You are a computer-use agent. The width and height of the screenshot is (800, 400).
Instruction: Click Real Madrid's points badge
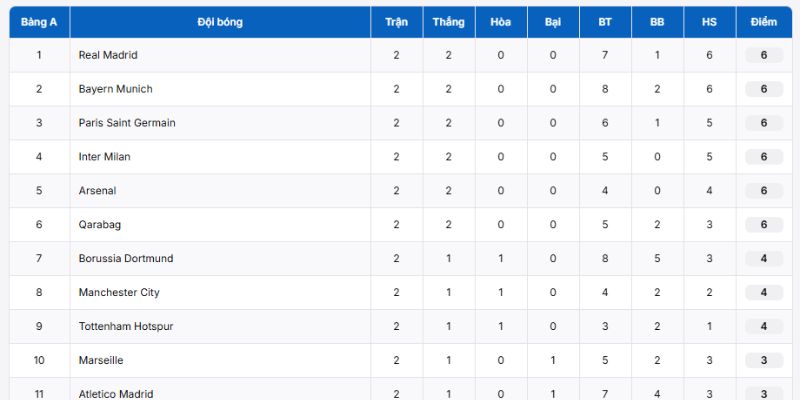coord(764,55)
